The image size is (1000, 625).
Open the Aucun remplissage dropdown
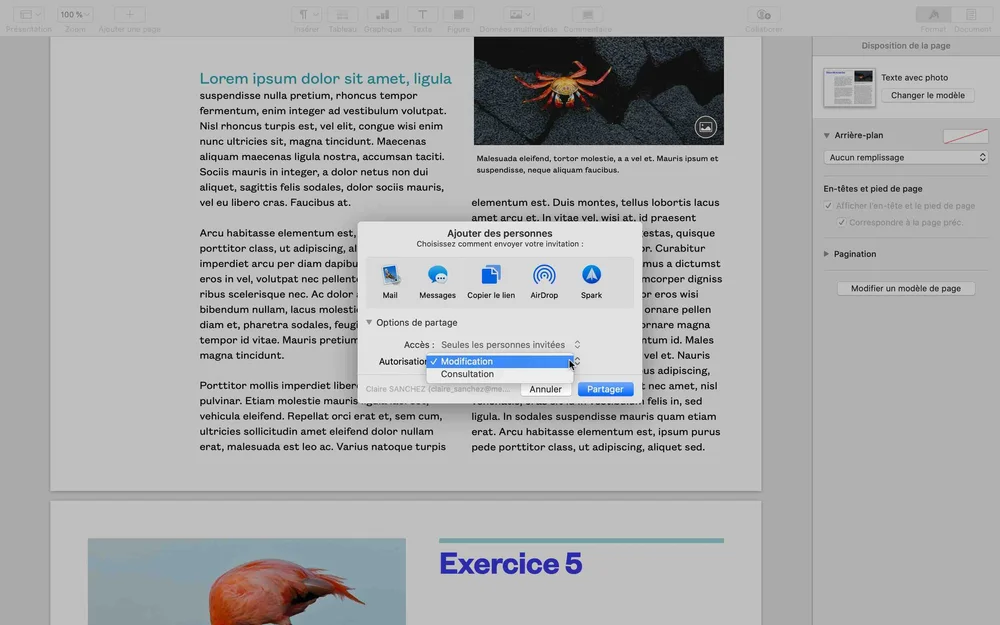tap(906, 158)
